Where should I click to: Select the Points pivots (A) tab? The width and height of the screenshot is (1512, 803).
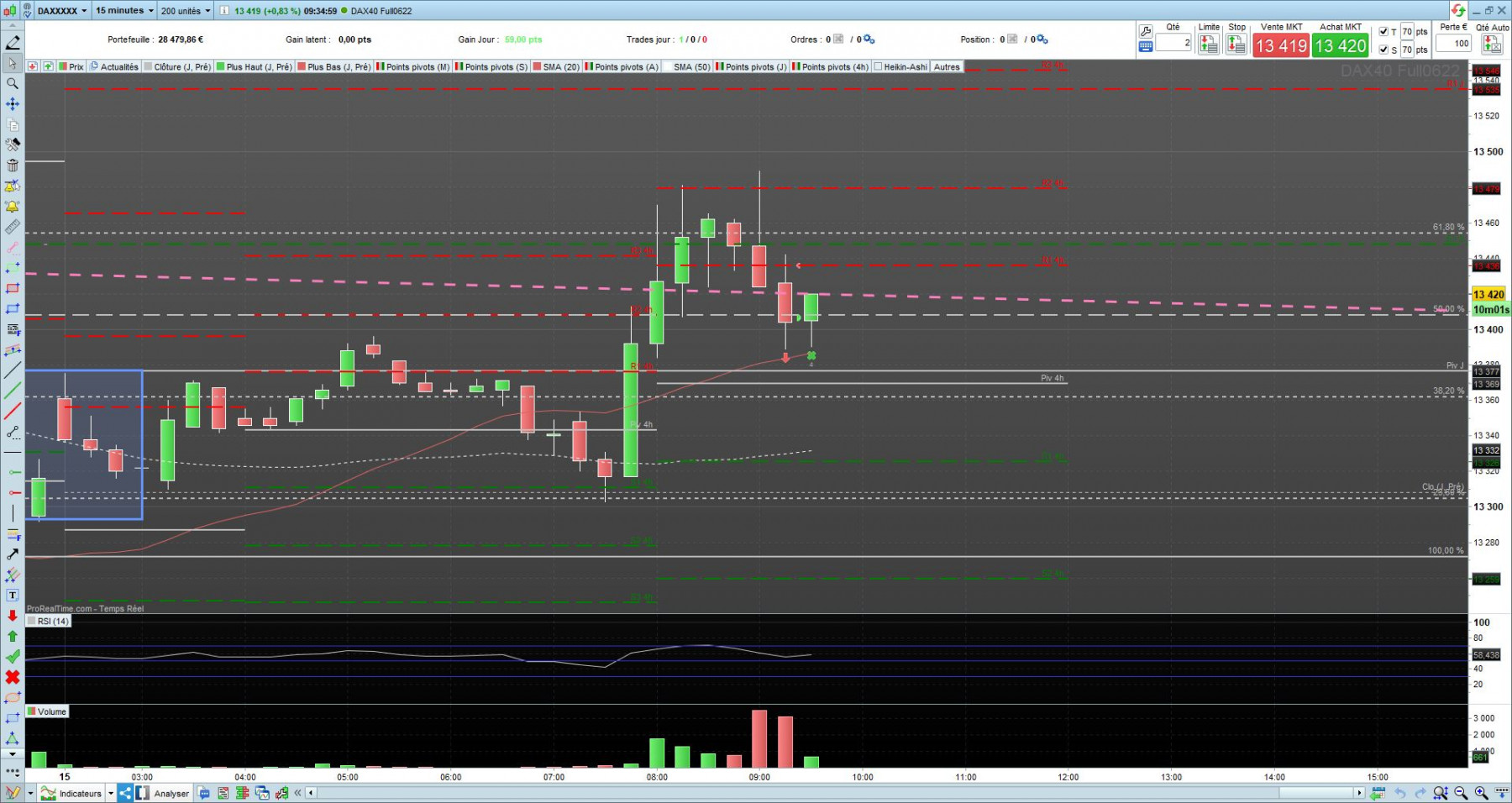[622, 67]
